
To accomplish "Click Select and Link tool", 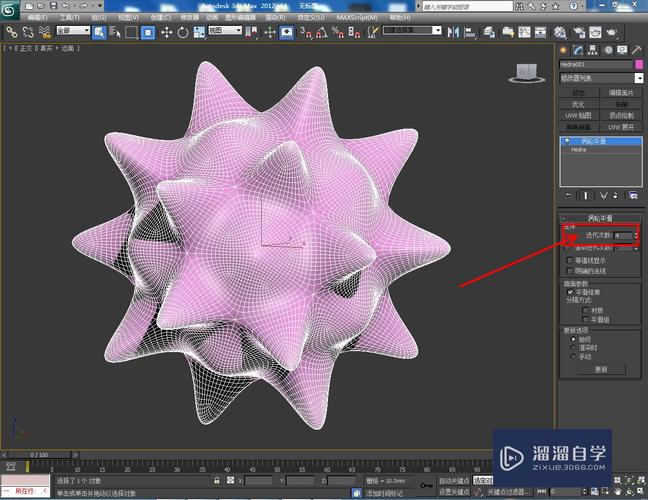I will click(x=12, y=32).
